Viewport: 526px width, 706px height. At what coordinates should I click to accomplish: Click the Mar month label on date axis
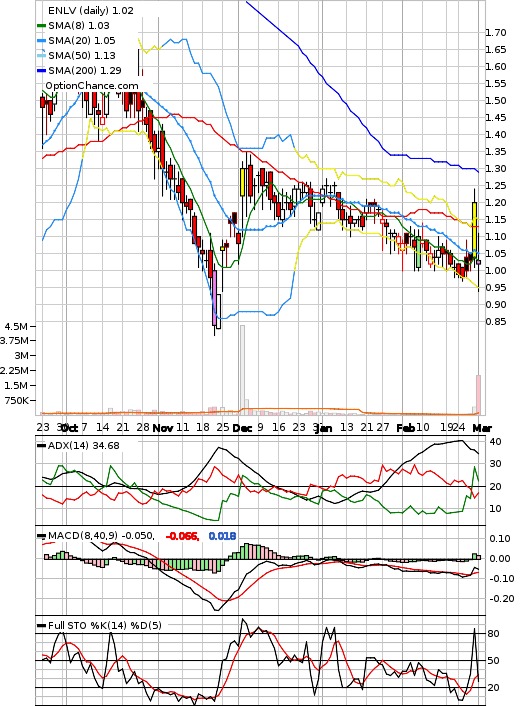[482, 428]
